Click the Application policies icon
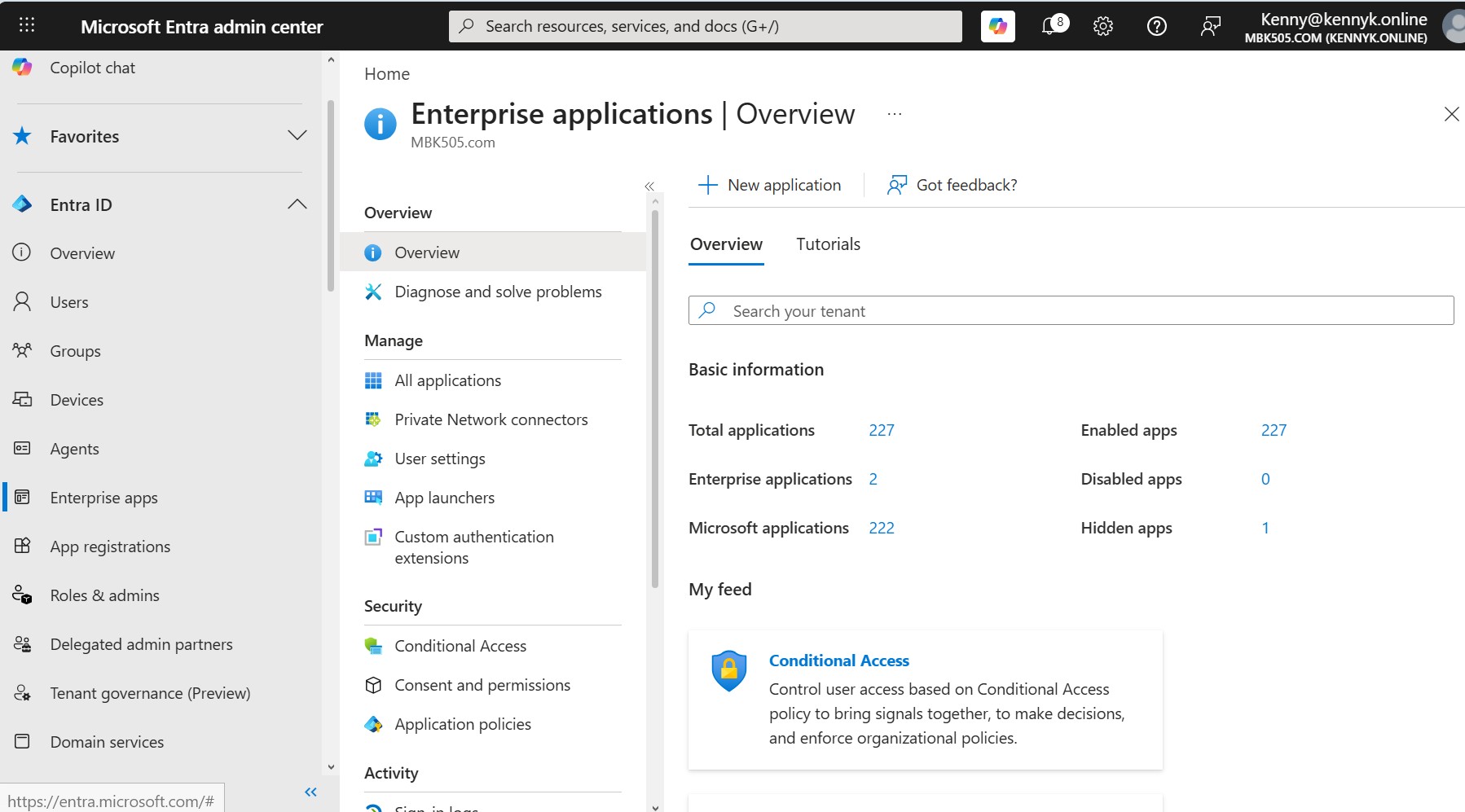1465x812 pixels. pyautogui.click(x=373, y=724)
